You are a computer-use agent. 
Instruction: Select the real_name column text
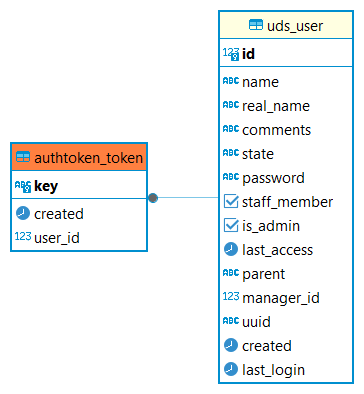[276, 106]
